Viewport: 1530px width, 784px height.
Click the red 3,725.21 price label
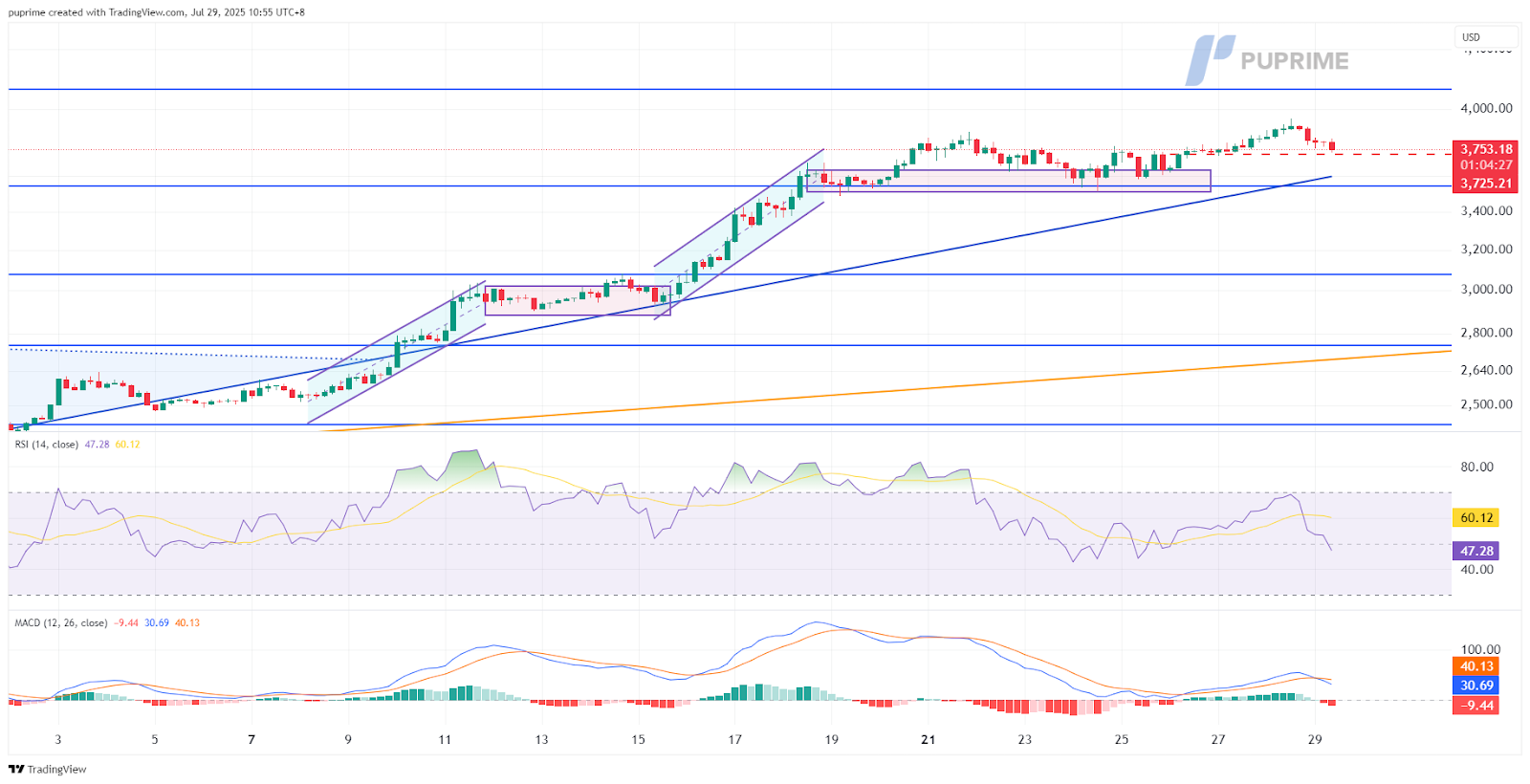coord(1486,184)
